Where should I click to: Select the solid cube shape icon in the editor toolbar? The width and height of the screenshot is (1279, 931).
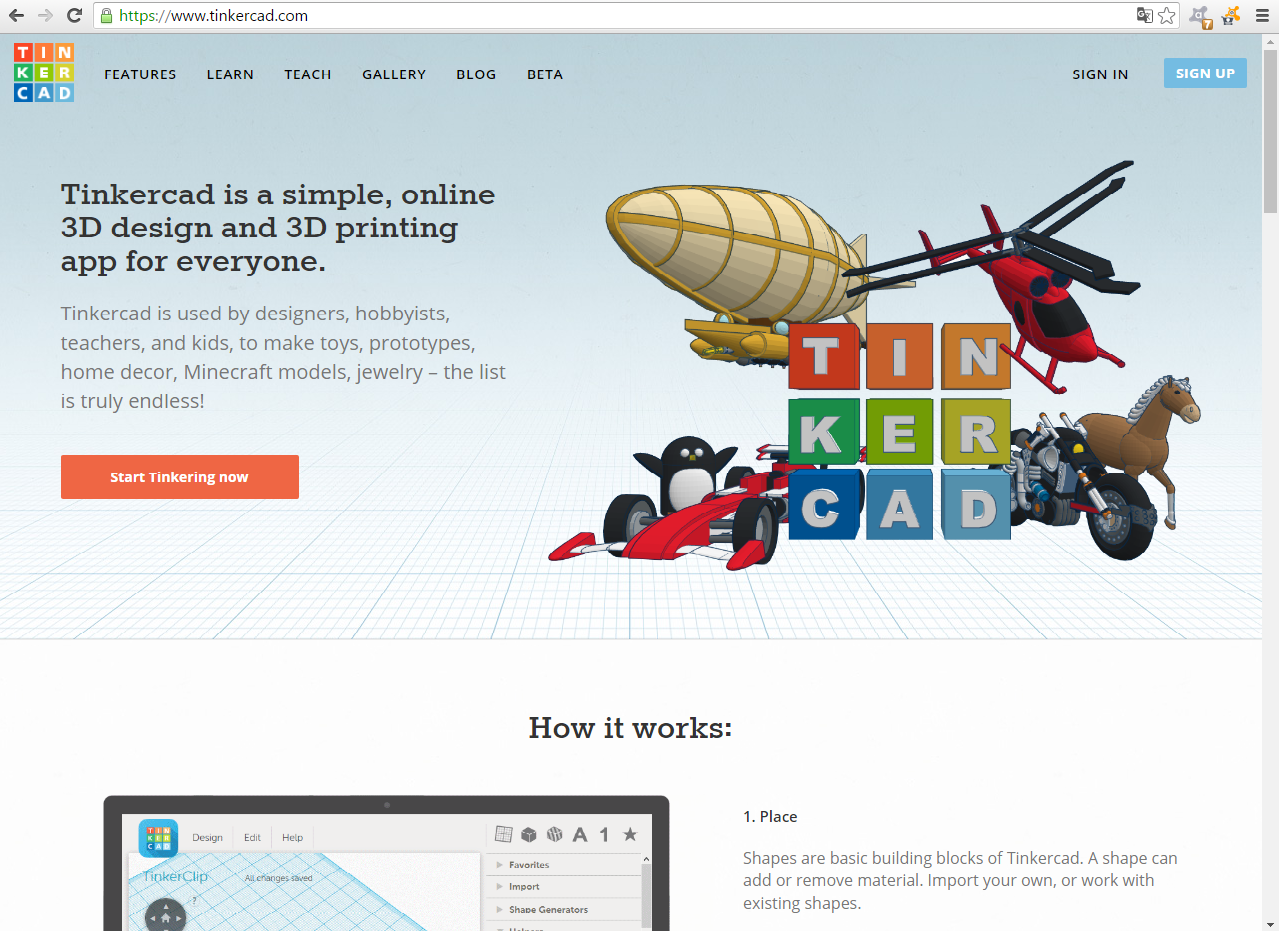pos(529,834)
